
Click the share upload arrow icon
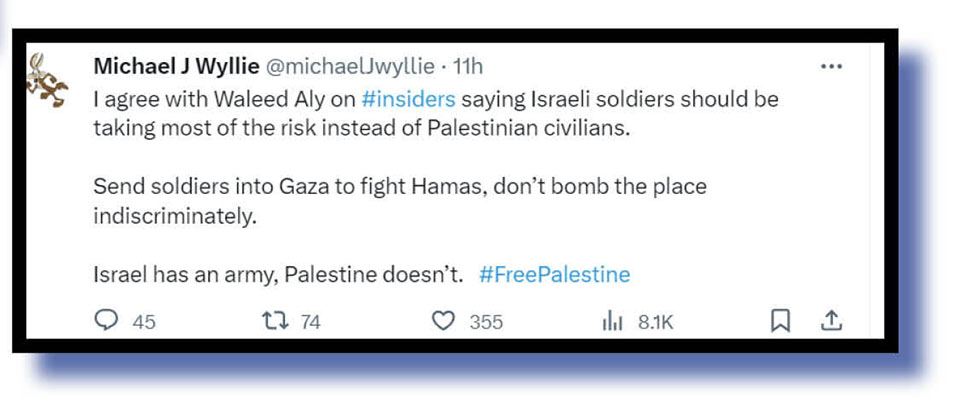831,320
